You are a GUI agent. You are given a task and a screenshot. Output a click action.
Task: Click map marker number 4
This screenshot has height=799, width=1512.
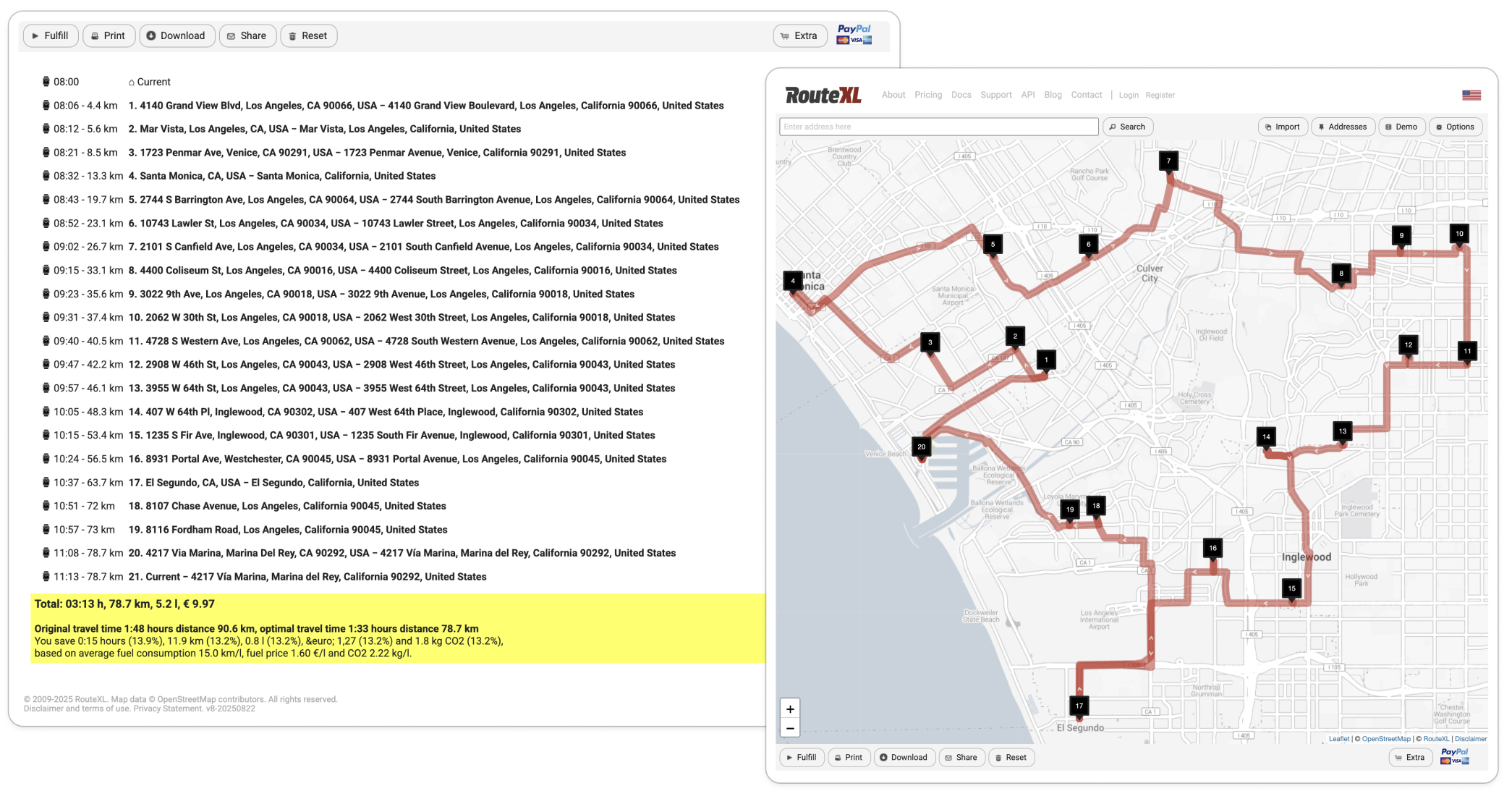click(793, 281)
